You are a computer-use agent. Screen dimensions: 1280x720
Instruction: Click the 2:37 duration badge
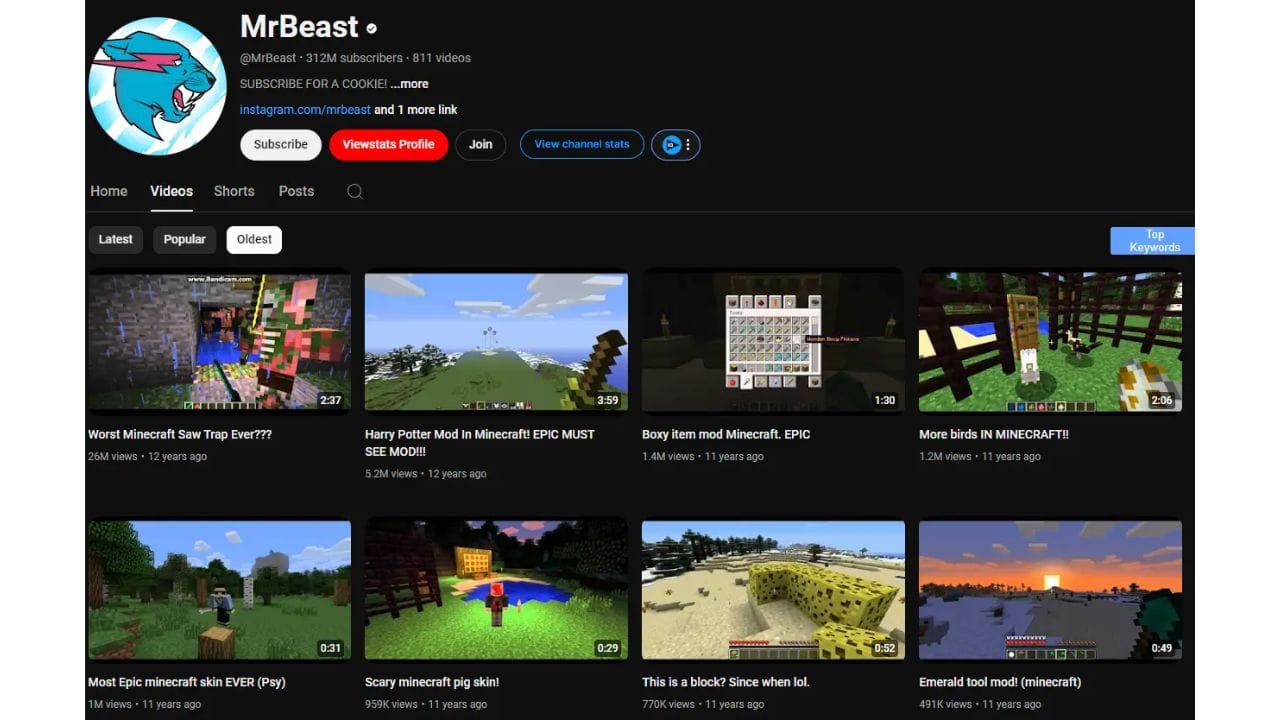pos(331,400)
